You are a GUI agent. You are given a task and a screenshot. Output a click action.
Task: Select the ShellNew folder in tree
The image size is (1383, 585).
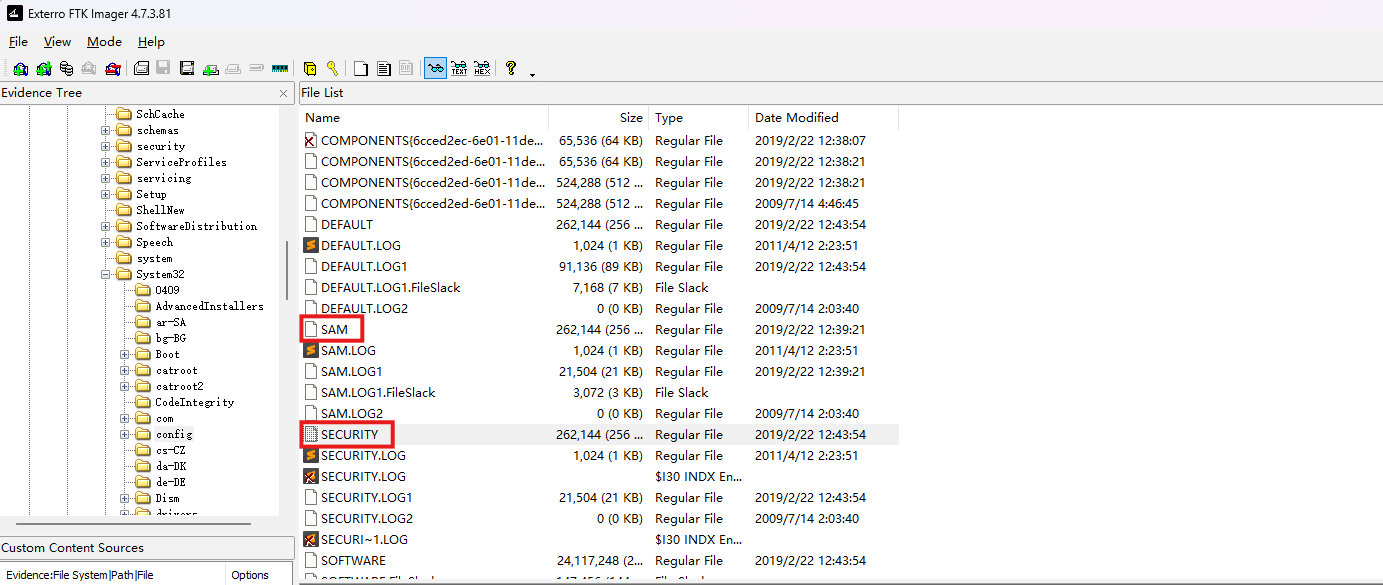point(160,210)
